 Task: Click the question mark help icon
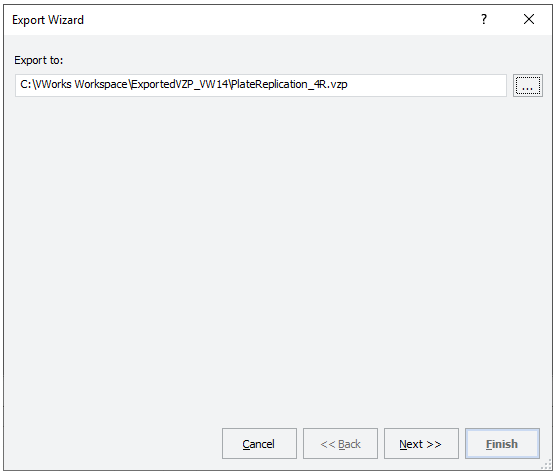click(484, 19)
